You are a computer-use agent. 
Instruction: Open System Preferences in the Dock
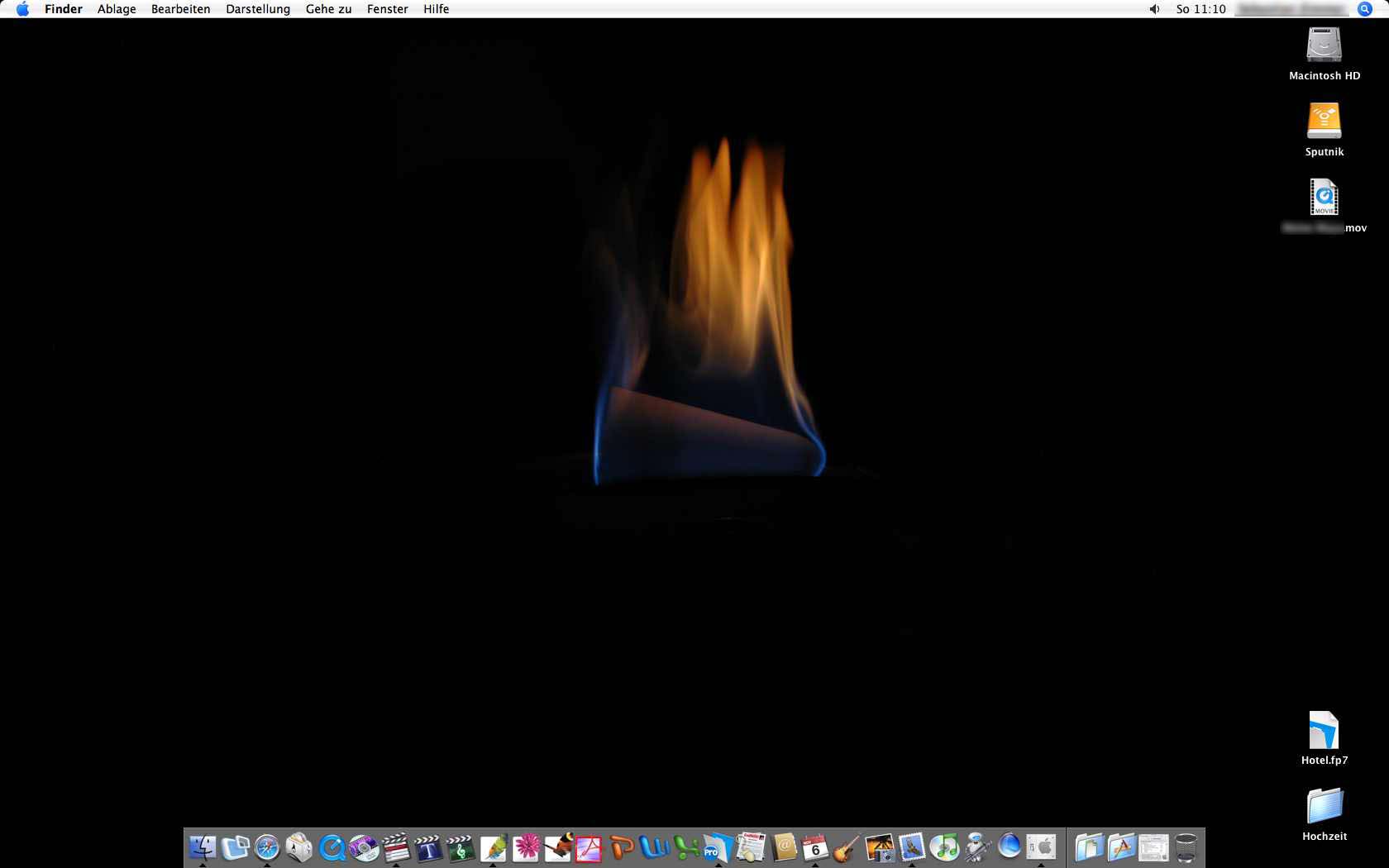tap(1041, 847)
